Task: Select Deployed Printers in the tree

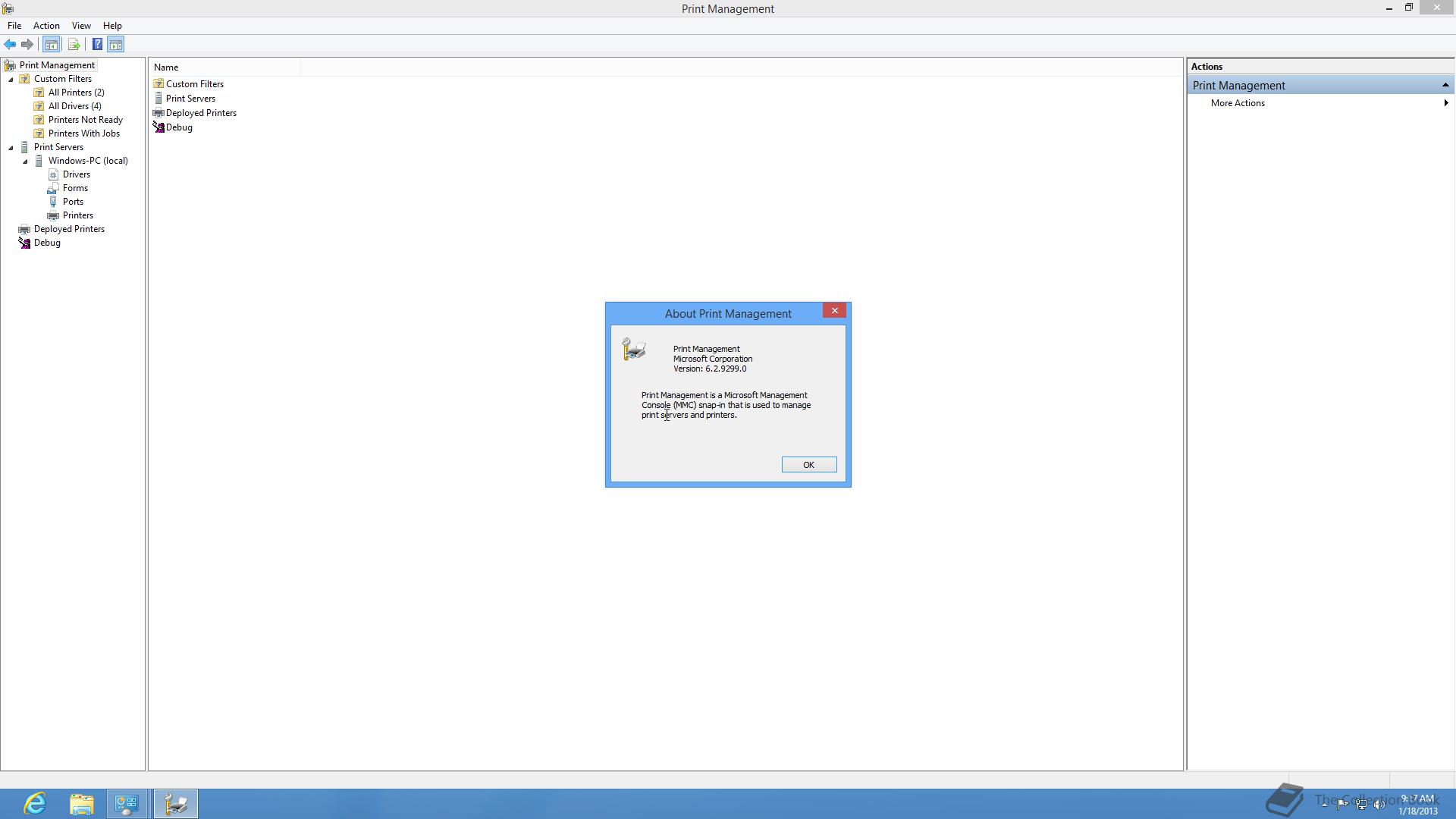Action: tap(69, 229)
